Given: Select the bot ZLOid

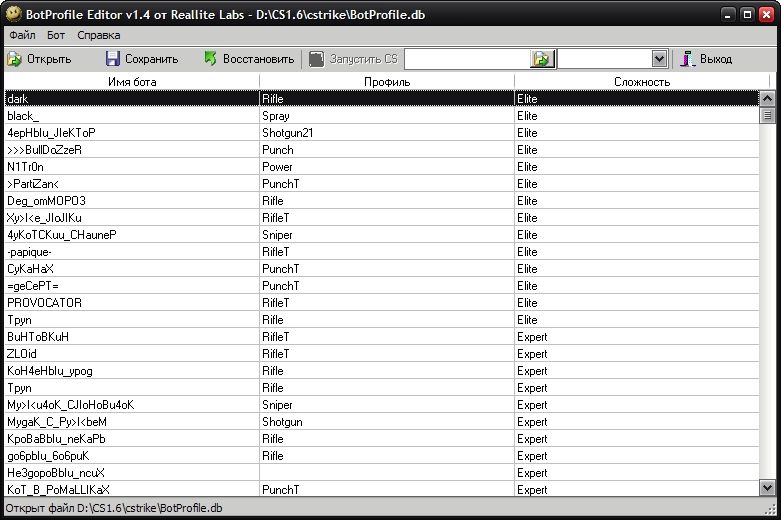Looking at the screenshot, I should click(x=382, y=354).
